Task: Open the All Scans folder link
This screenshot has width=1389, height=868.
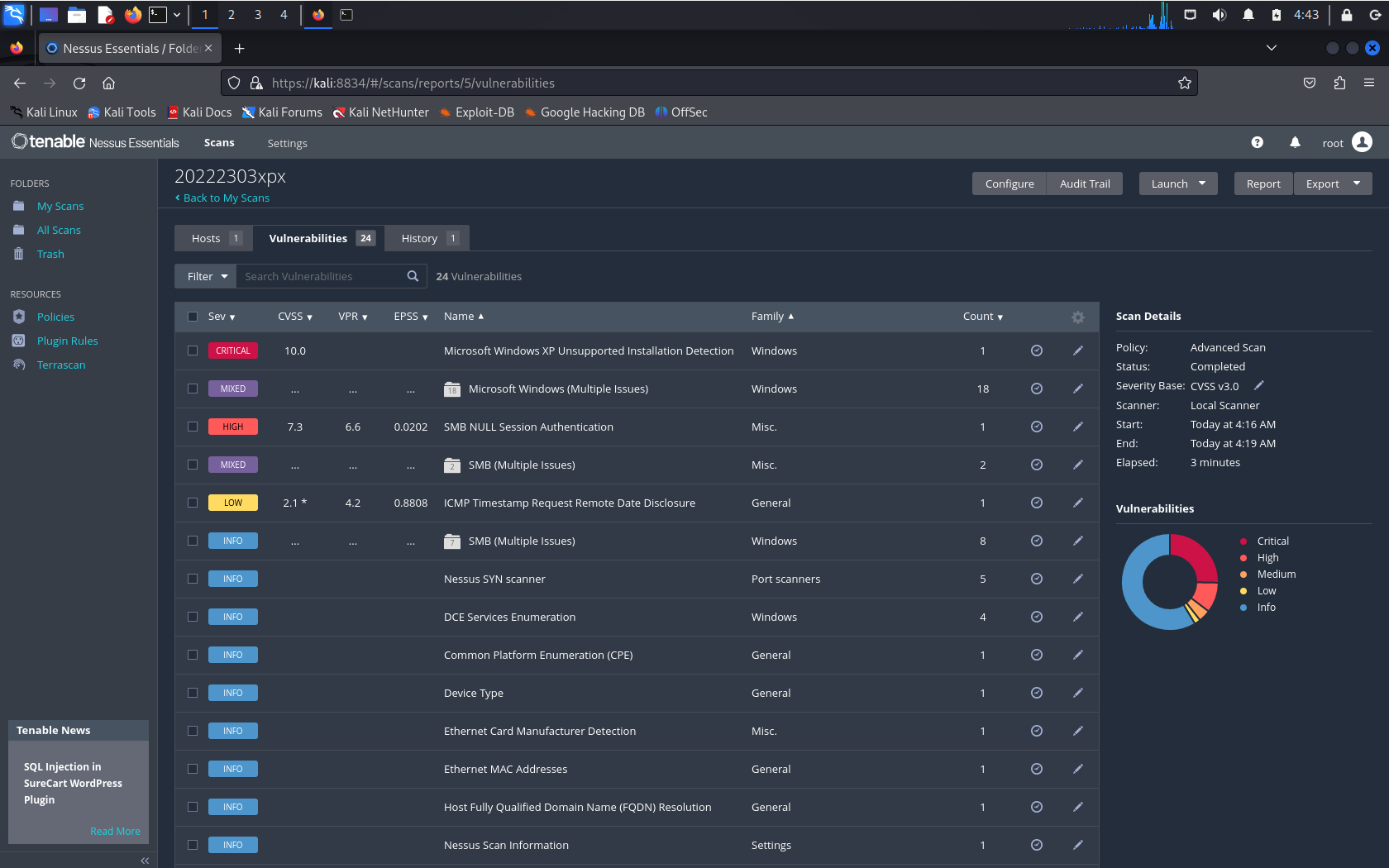Action: coord(59,230)
